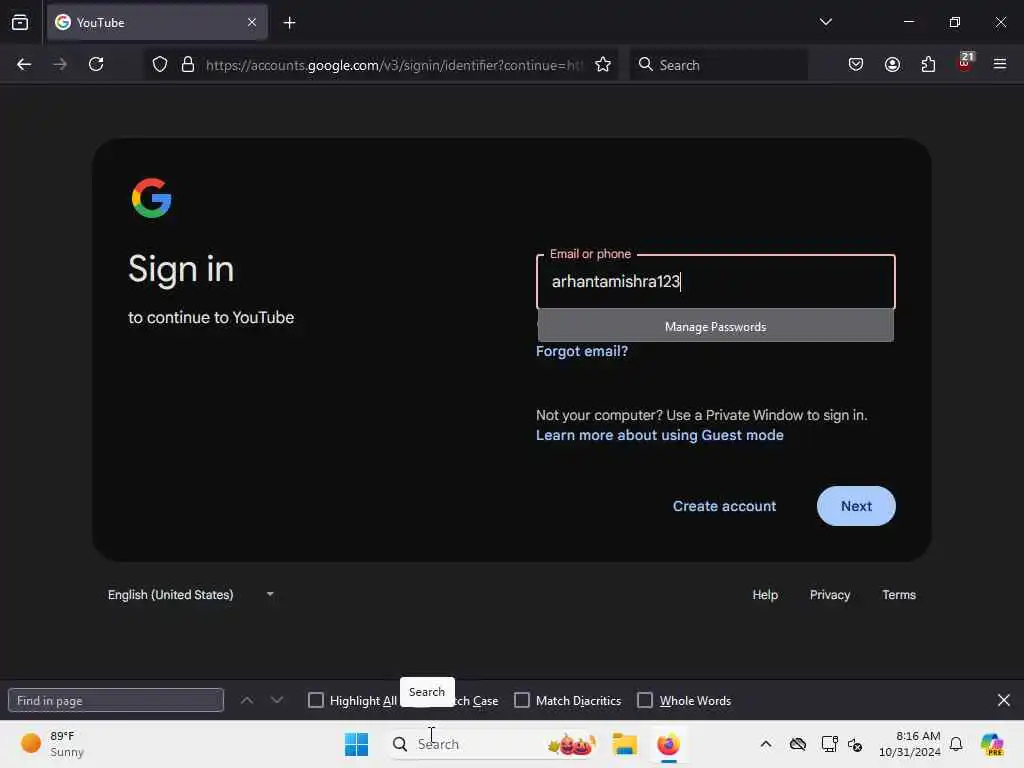Viewport: 1024px width, 768px height.
Task: Close the YouTube tab
Action: pyautogui.click(x=252, y=22)
